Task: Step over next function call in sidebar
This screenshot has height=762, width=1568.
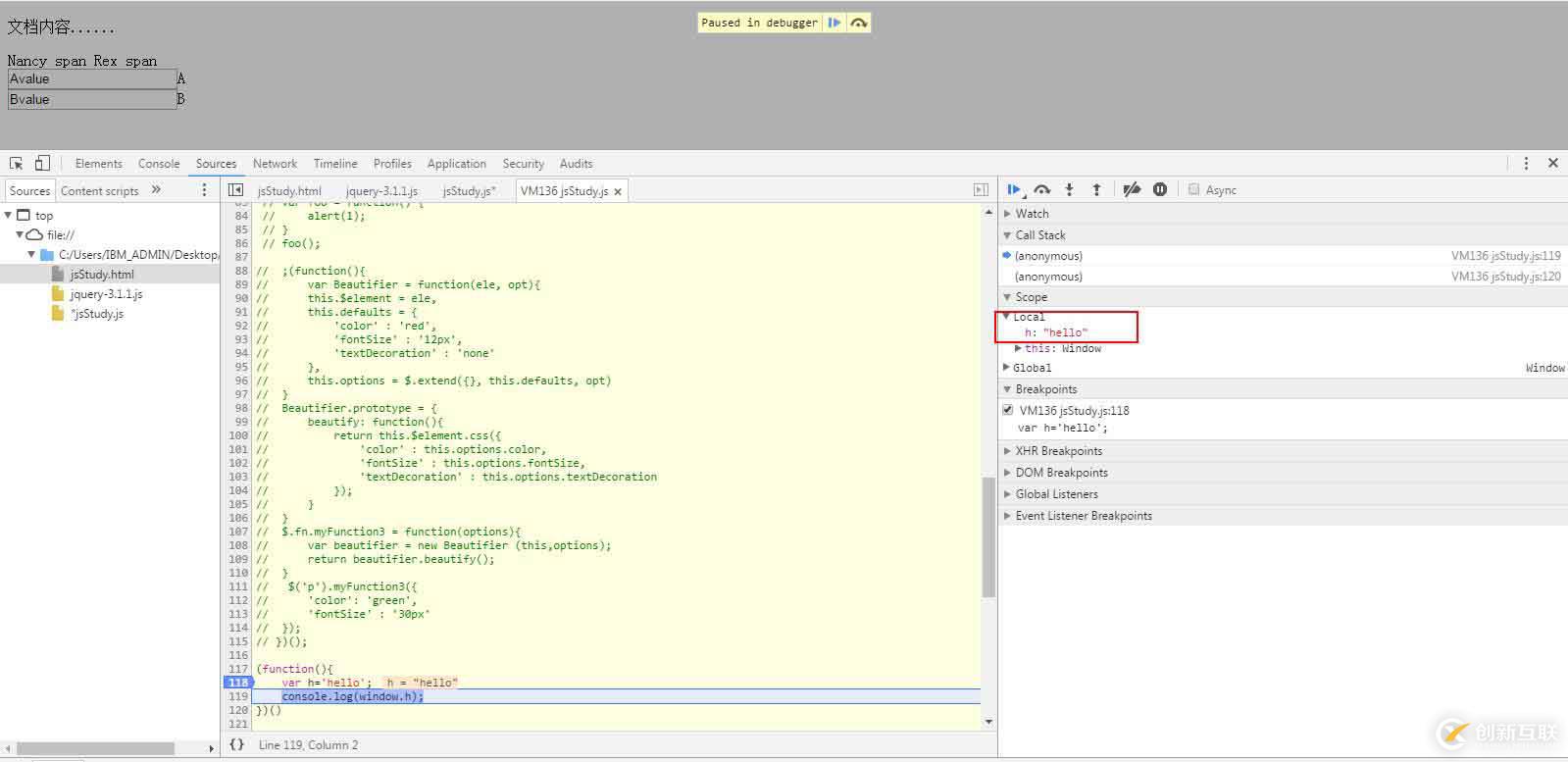Action: coord(1042,190)
